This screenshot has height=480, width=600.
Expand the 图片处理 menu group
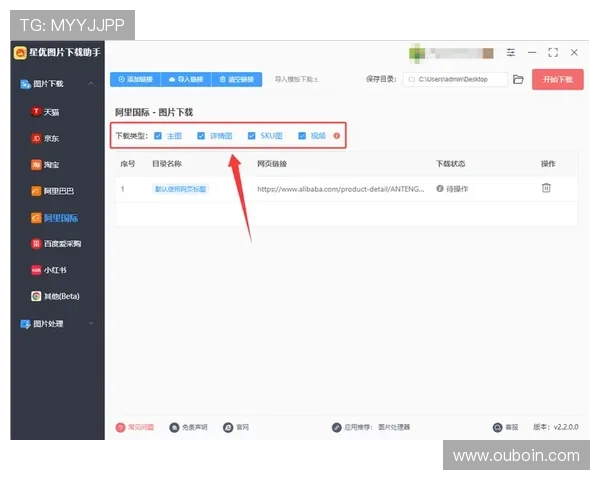[x=91, y=323]
